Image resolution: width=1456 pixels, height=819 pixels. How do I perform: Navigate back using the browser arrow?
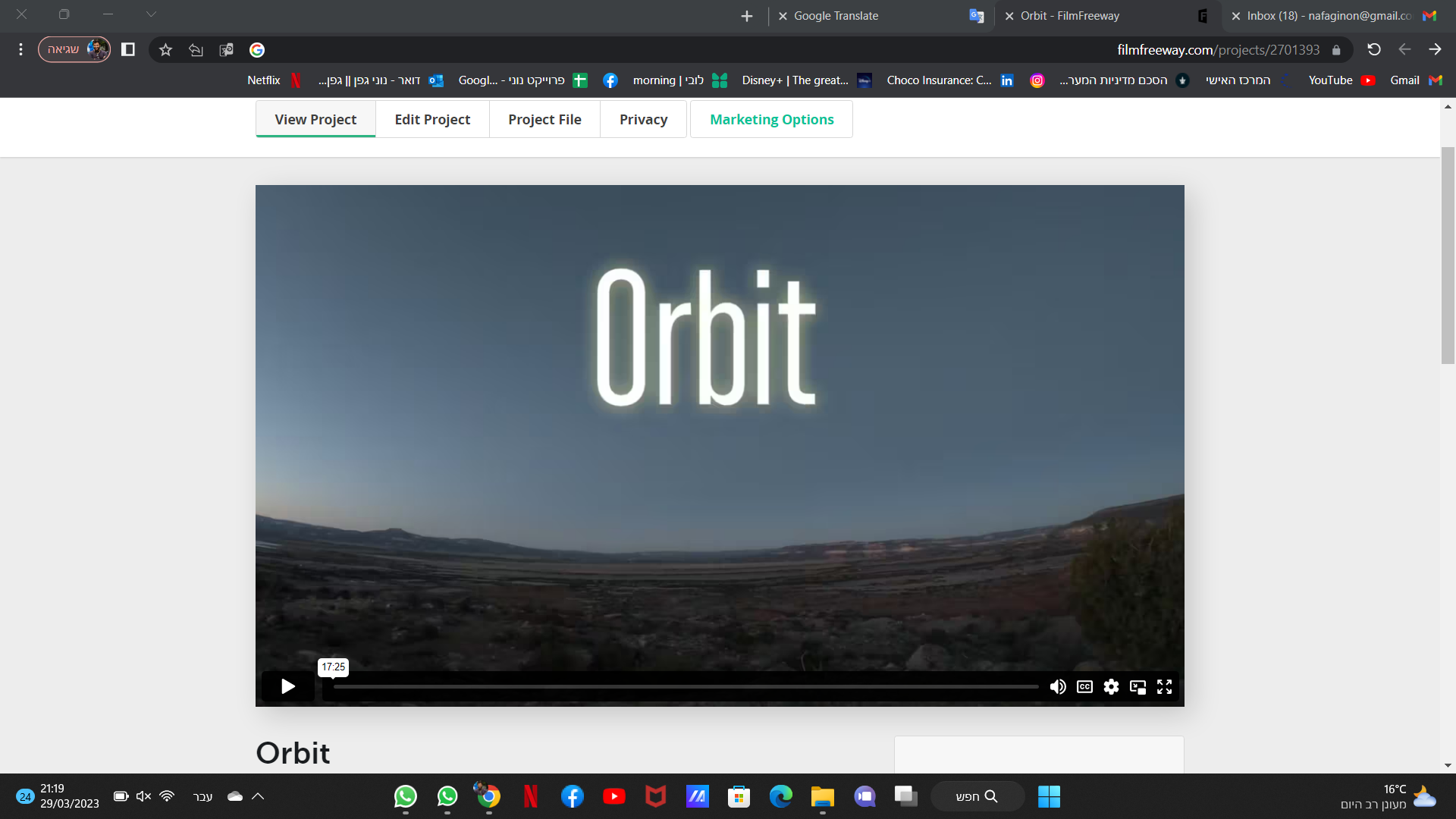coord(1435,49)
